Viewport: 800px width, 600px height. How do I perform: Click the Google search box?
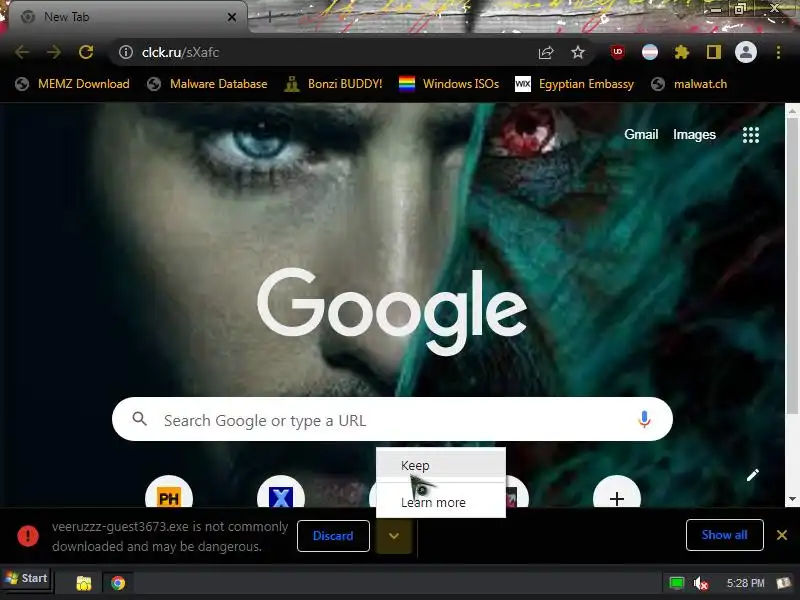pos(392,419)
